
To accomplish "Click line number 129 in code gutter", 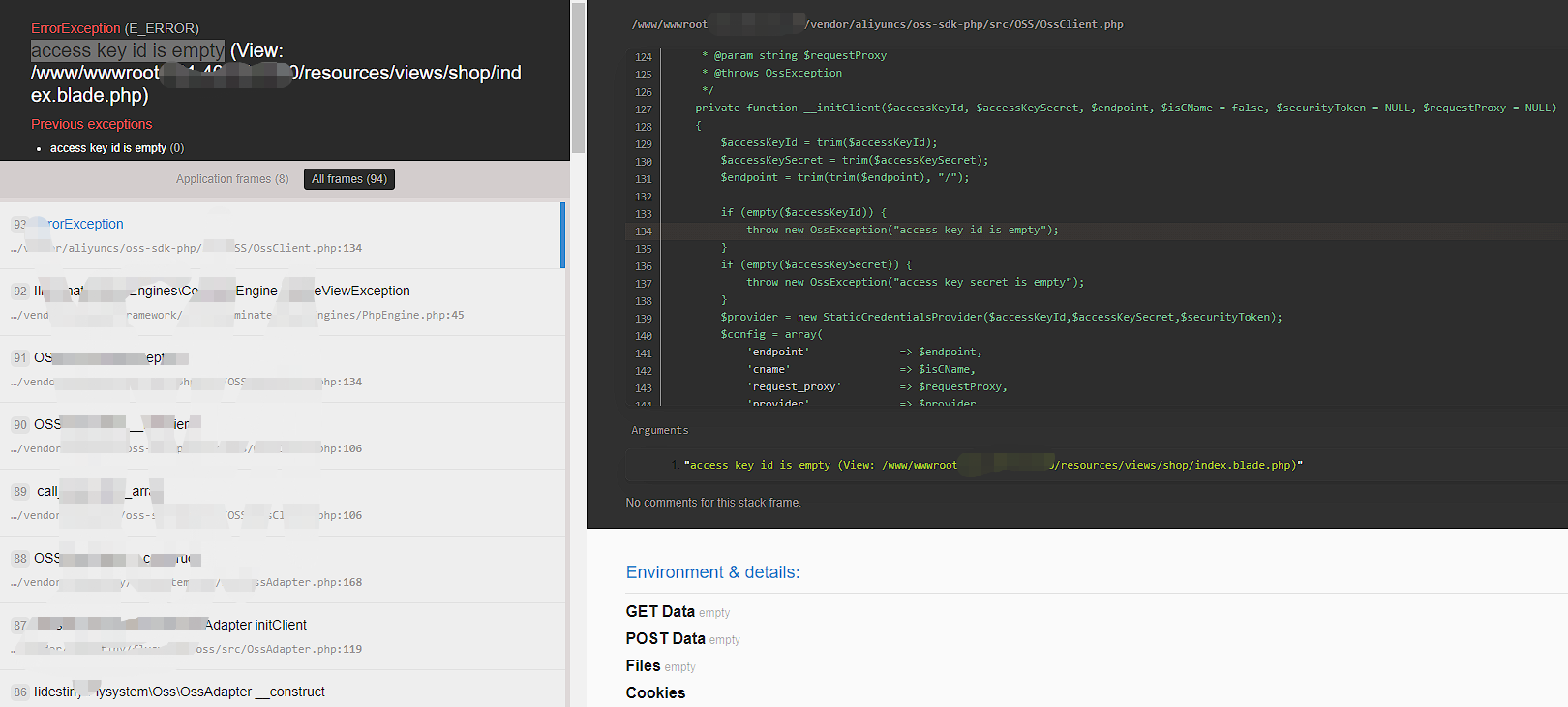I will pos(644,144).
